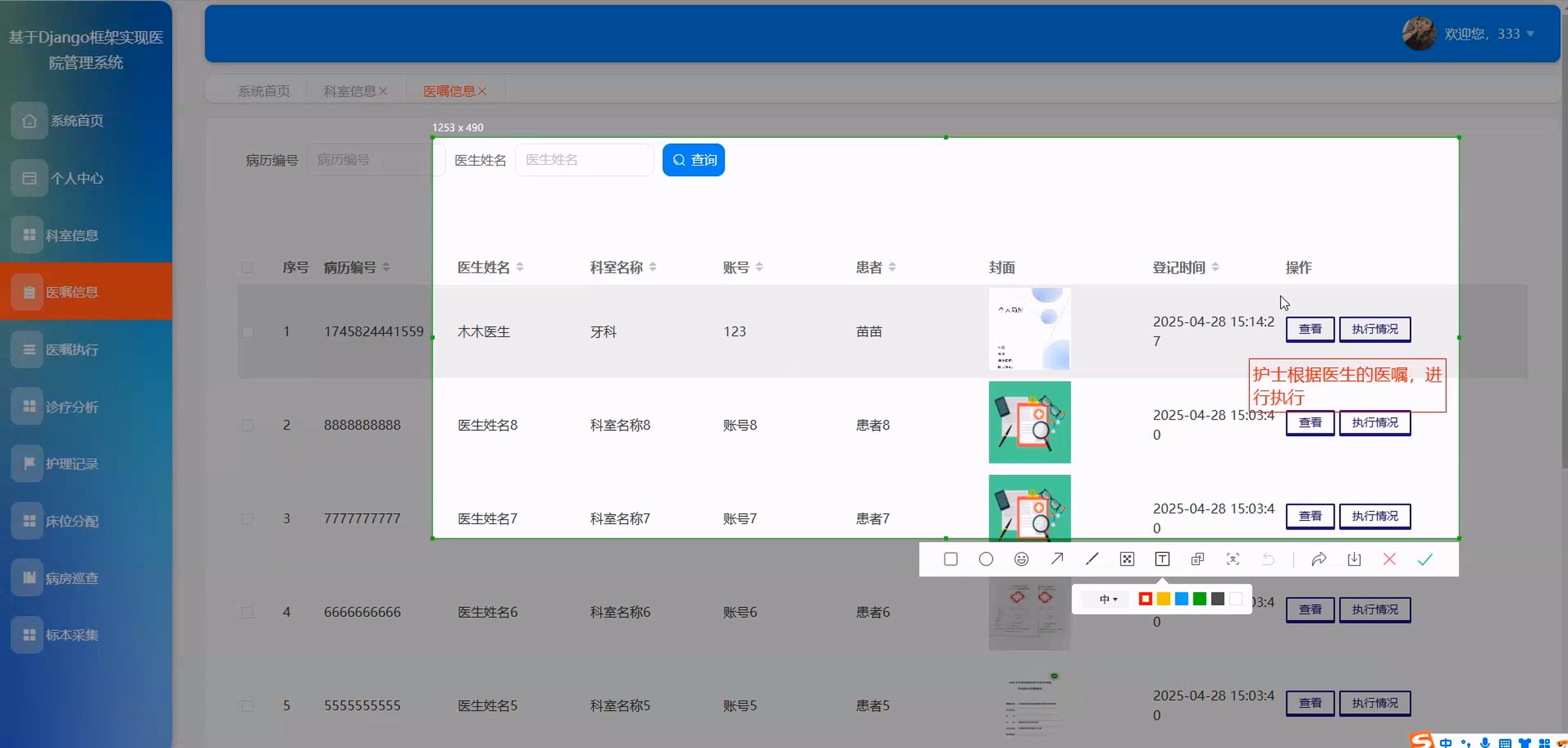Choose the blue text color swatch
This screenshot has height=748, width=1568.
click(x=1181, y=599)
